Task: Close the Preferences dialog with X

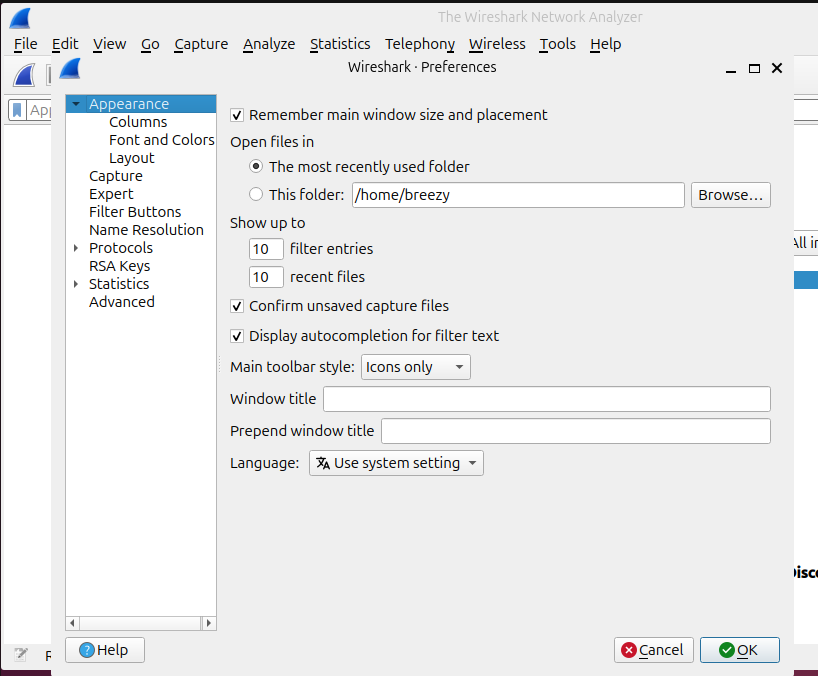Action: [777, 68]
